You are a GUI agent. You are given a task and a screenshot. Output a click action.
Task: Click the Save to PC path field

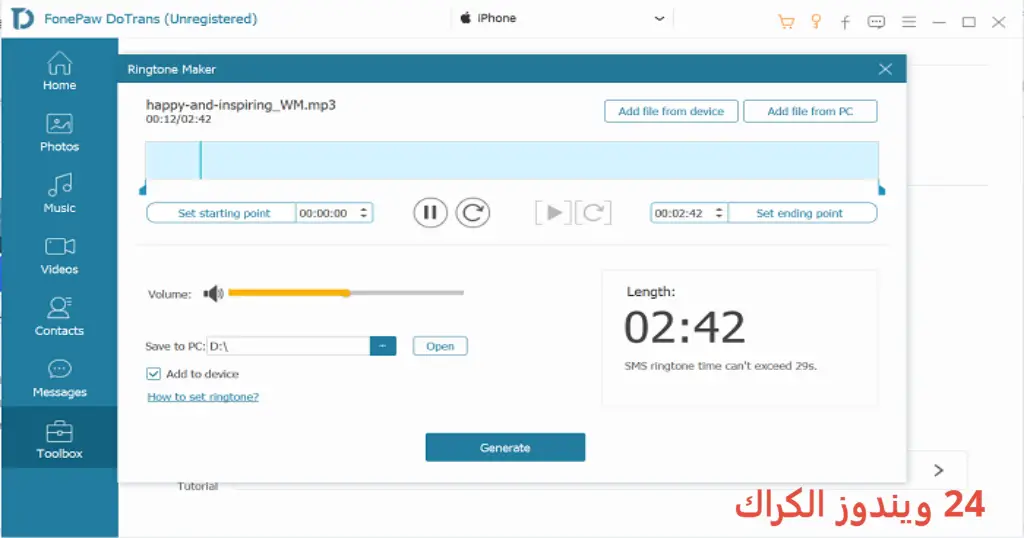pos(288,346)
